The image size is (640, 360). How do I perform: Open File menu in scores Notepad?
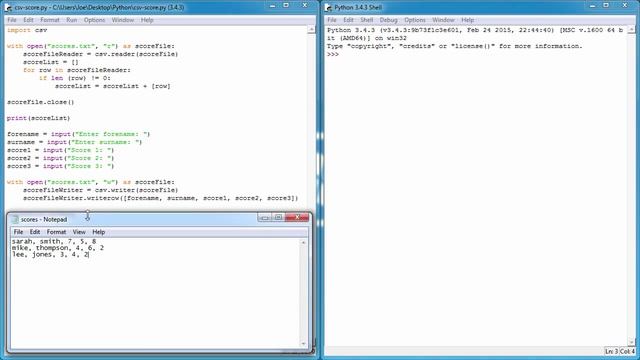pyautogui.click(x=18, y=232)
